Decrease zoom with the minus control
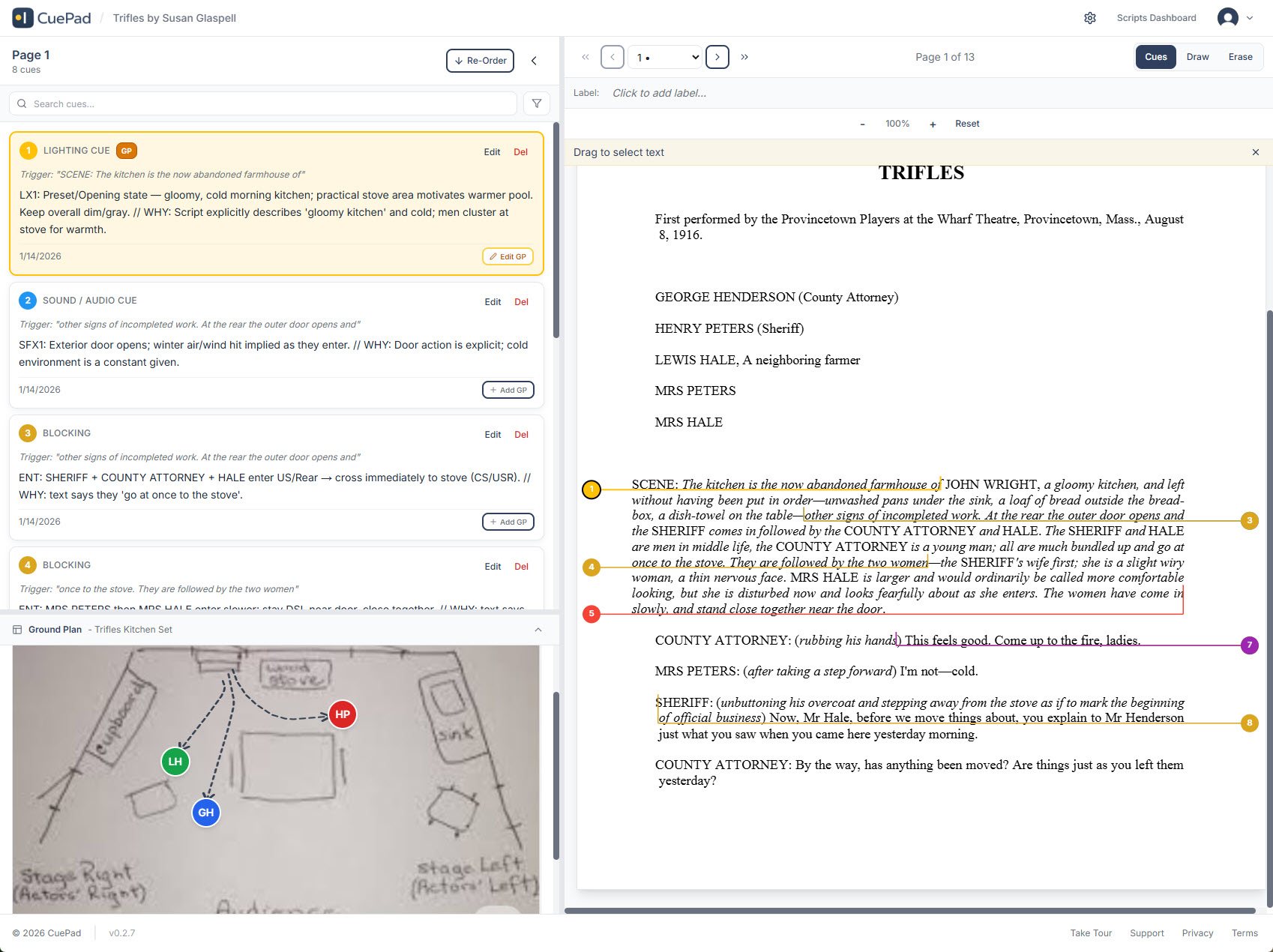The height and width of the screenshot is (952, 1273). 862,124
